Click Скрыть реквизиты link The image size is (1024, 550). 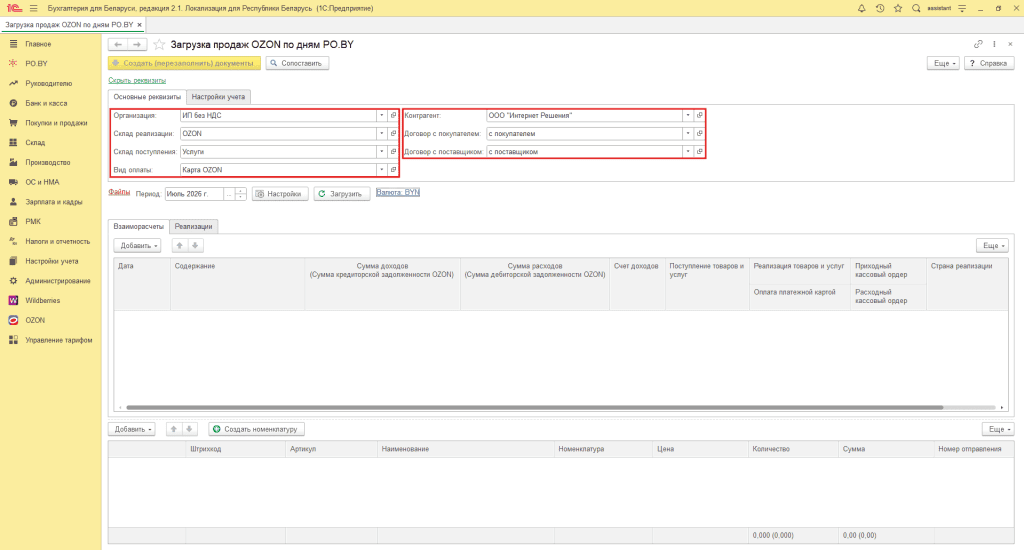pos(137,80)
